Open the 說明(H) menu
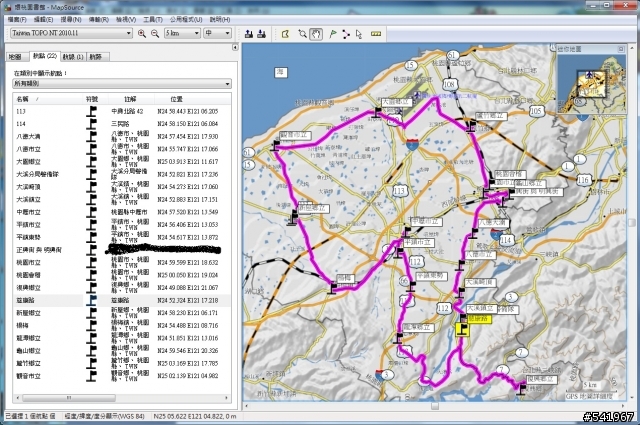 tap(220, 19)
